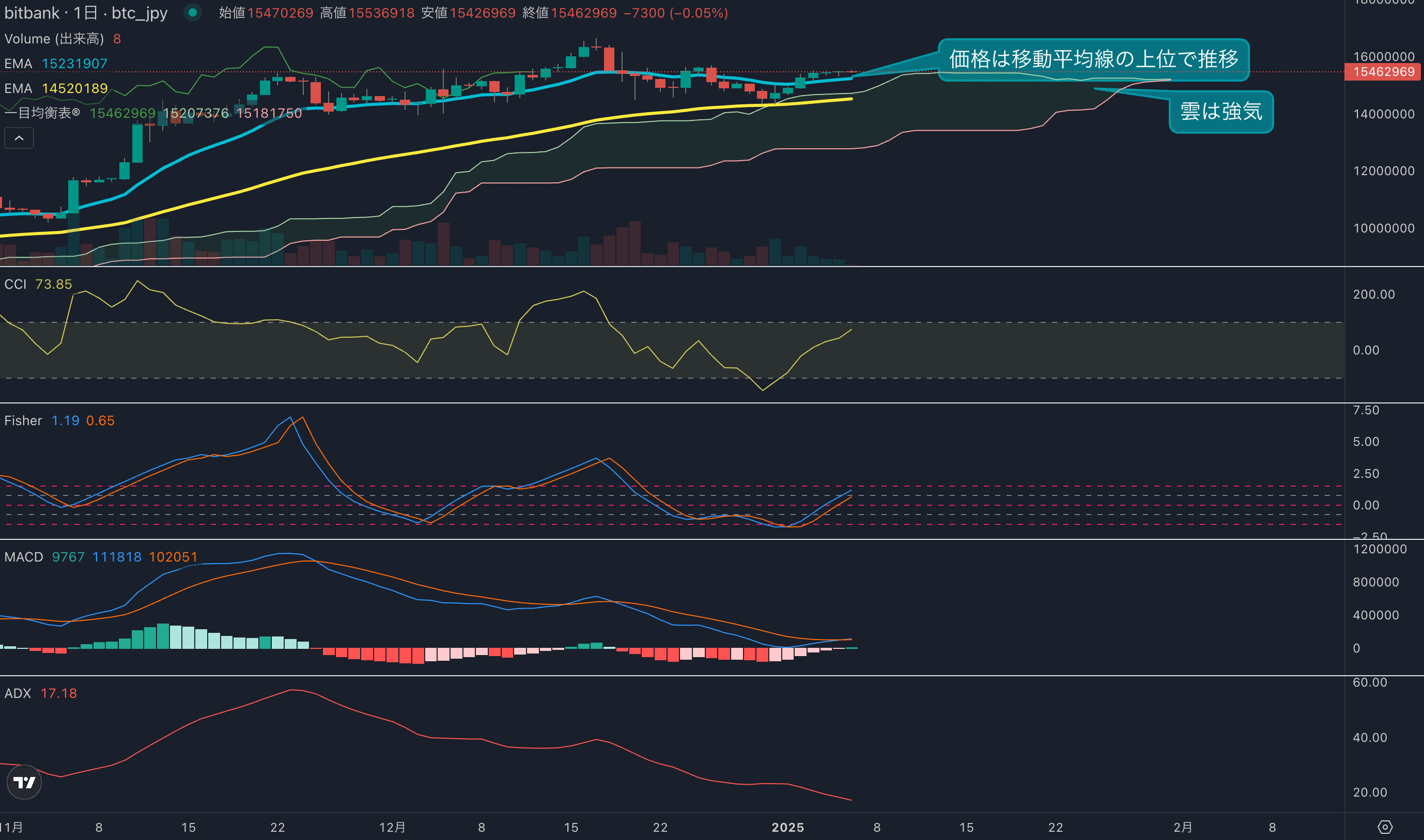Click the yellow EMA 14520189 legend

(55, 88)
